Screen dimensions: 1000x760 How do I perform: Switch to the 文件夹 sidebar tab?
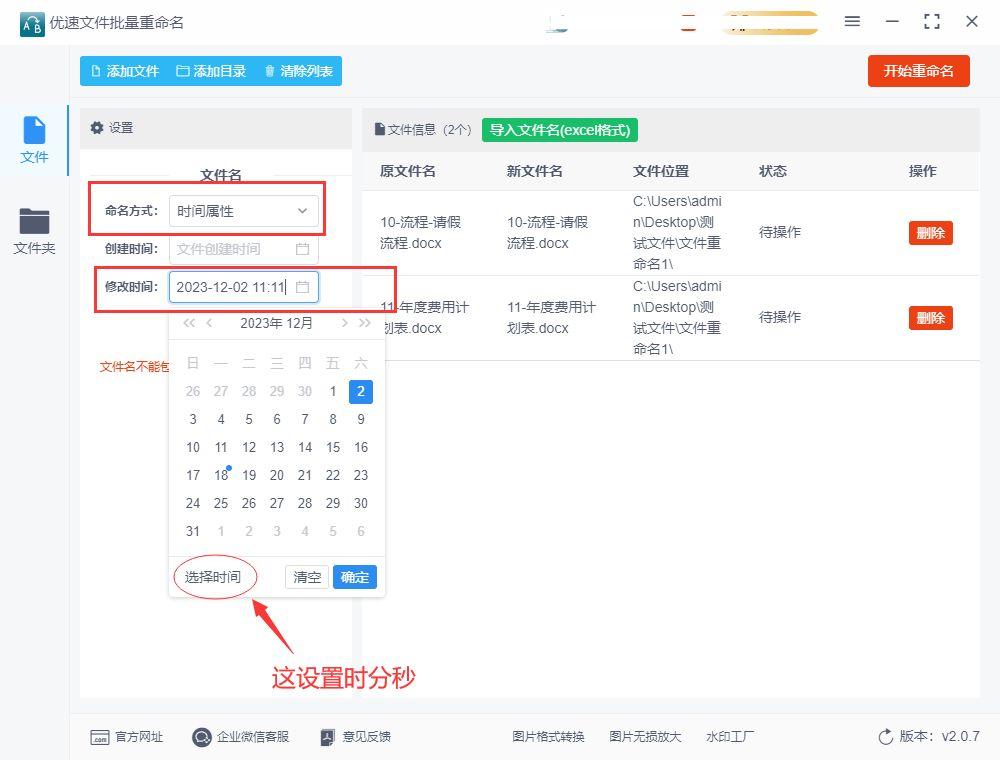pos(34,231)
